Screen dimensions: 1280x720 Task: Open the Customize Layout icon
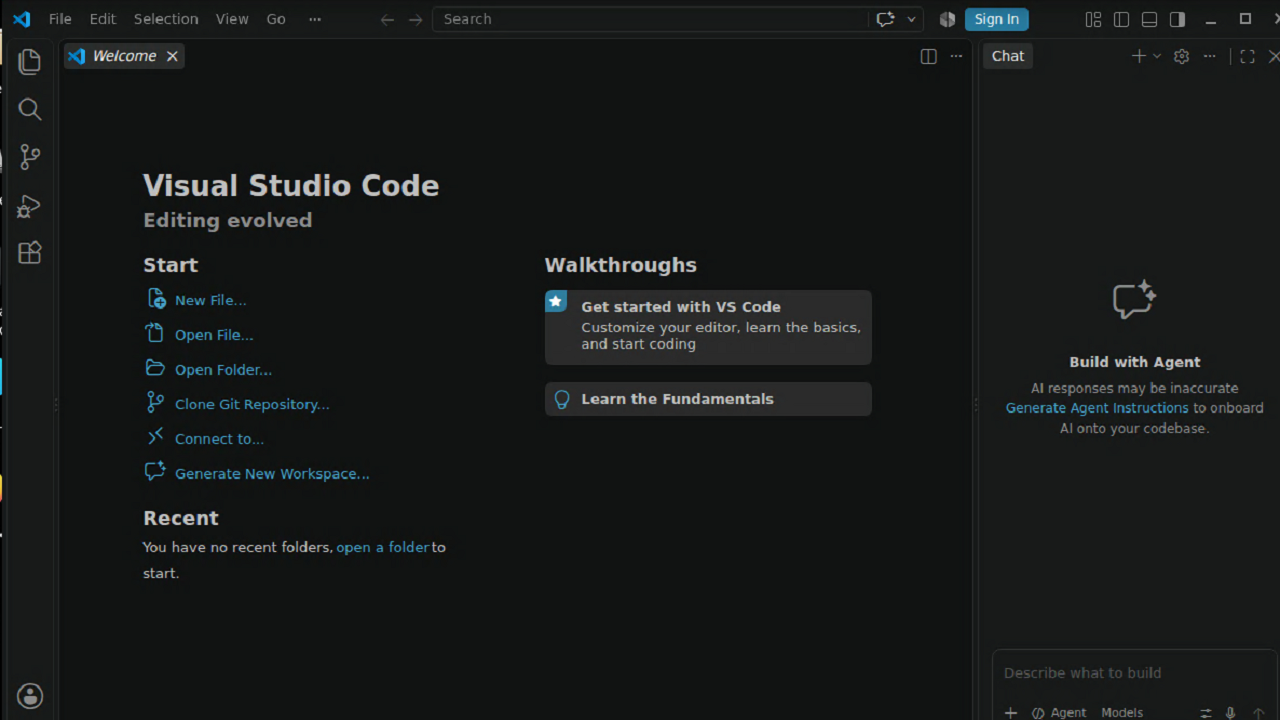1093,19
